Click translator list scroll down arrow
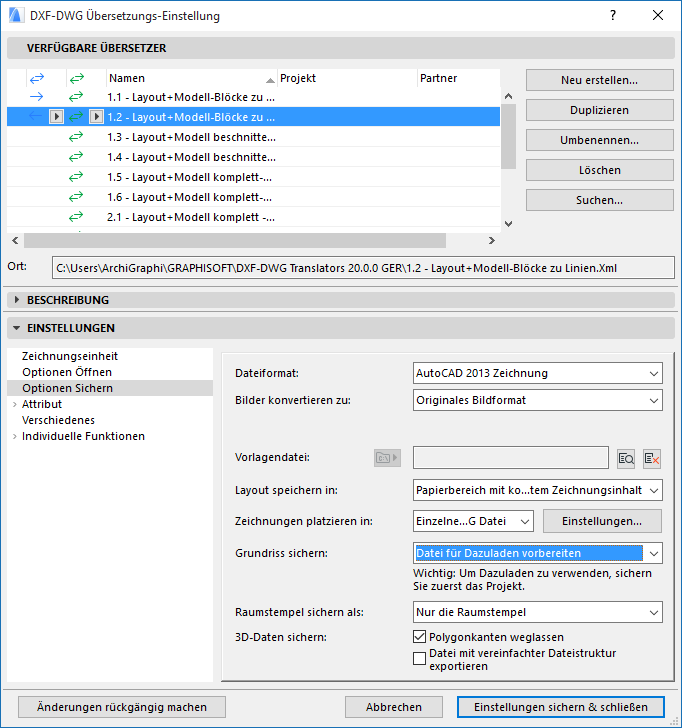 point(508,224)
